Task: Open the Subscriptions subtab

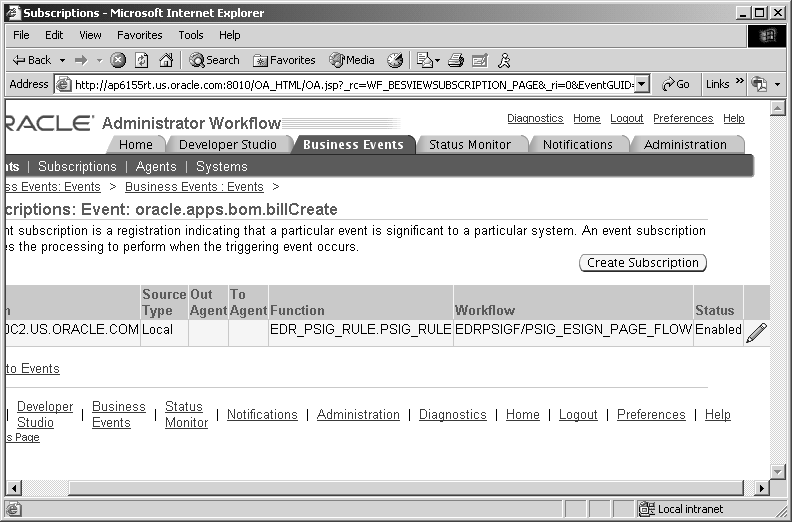Action: click(x=77, y=167)
